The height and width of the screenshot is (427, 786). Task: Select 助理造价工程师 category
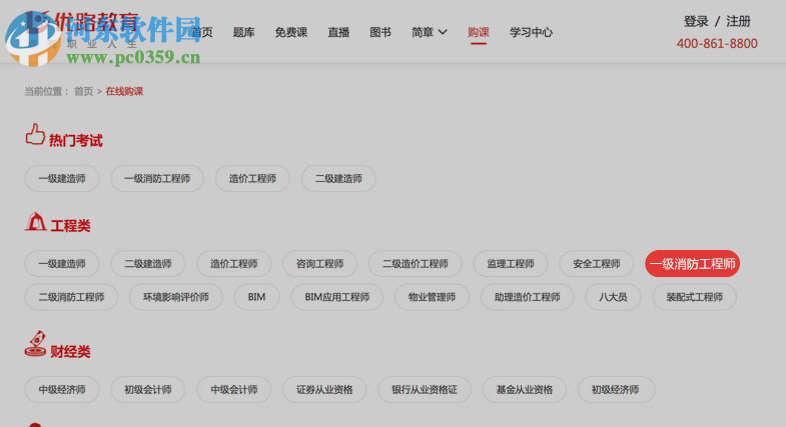[527, 297]
